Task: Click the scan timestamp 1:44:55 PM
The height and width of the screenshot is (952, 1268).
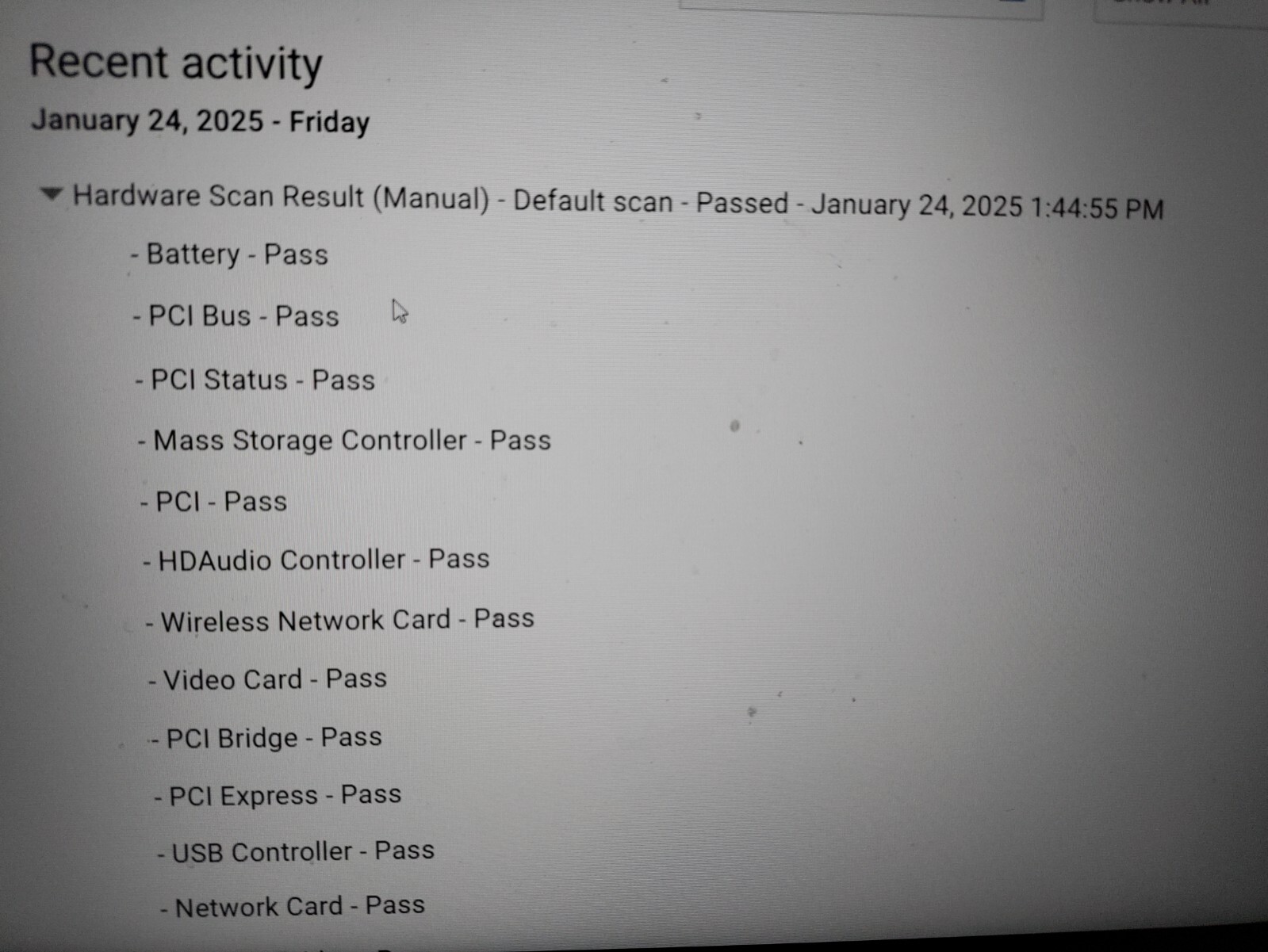Action: click(1097, 208)
